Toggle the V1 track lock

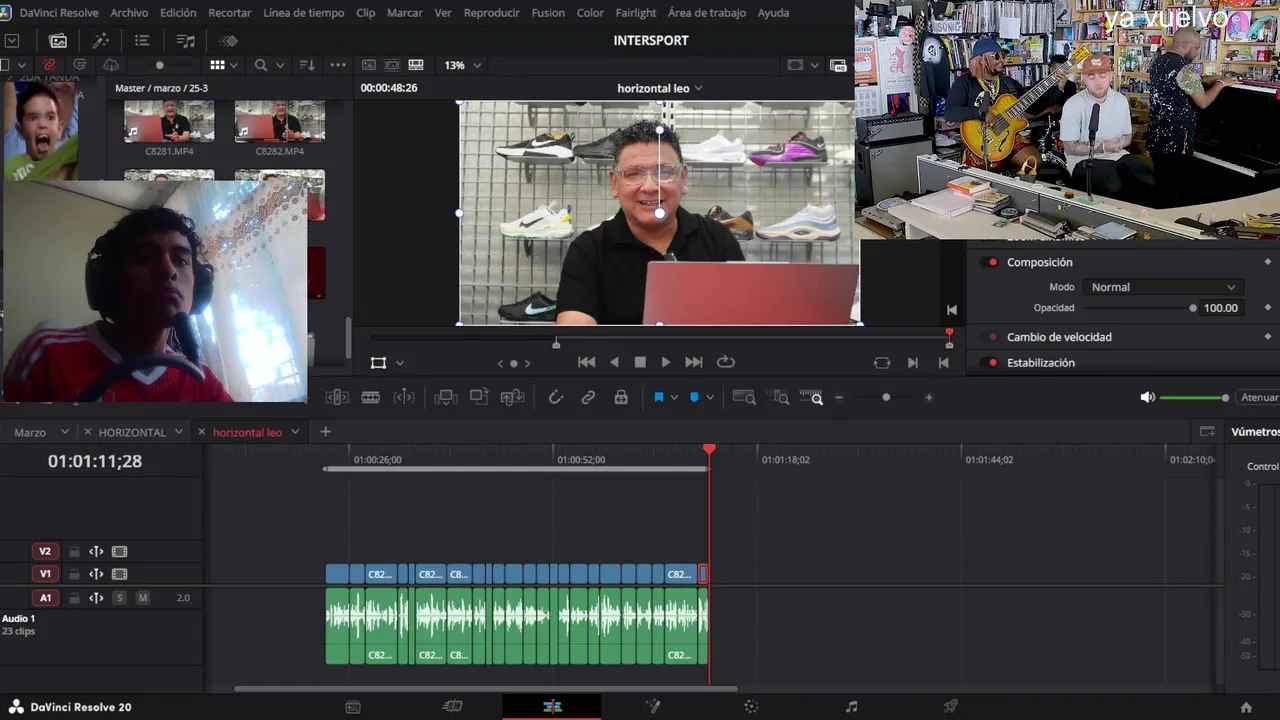[x=74, y=574]
